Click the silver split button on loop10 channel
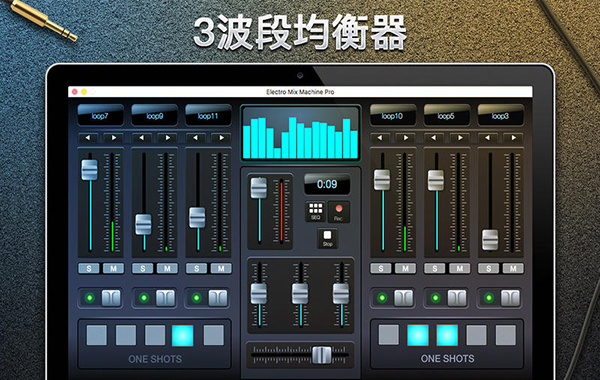 (404, 298)
